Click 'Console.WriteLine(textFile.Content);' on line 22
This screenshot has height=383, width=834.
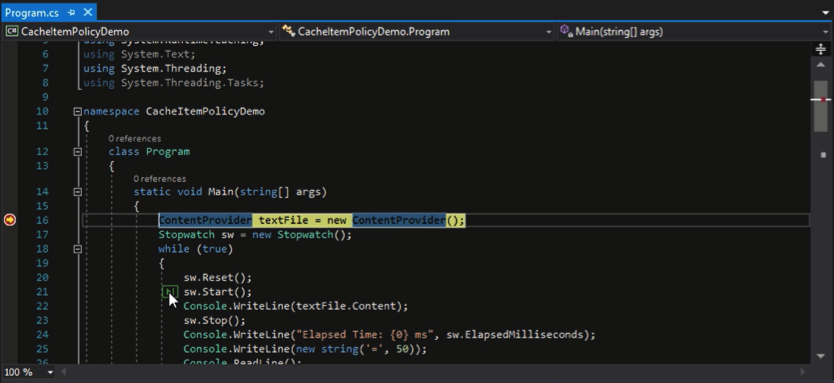[296, 306]
